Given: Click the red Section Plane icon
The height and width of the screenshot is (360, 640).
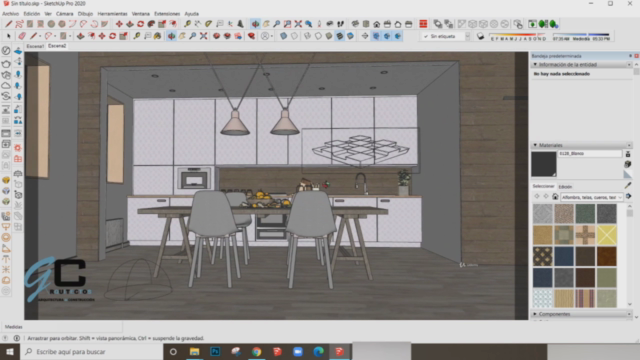Looking at the screenshot, I should (423, 24).
